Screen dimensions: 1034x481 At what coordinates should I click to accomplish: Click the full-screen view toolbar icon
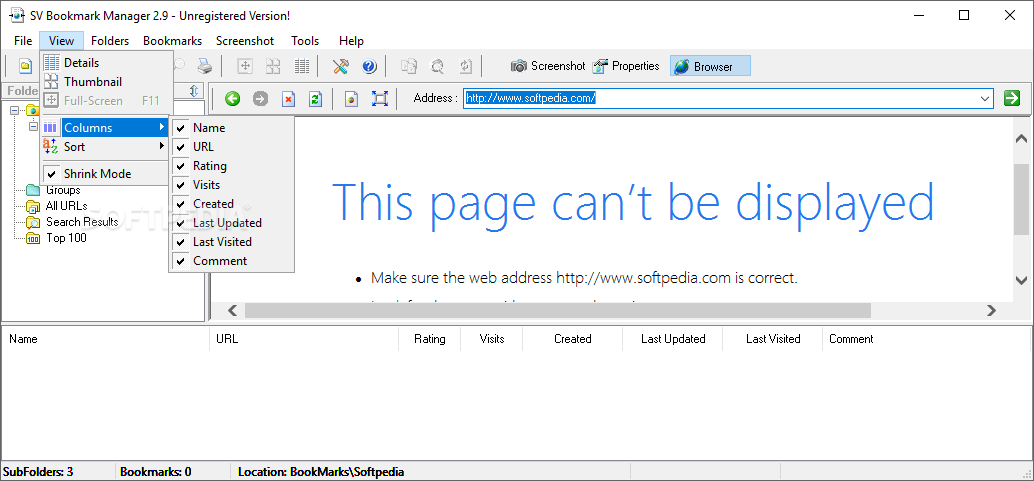point(245,66)
